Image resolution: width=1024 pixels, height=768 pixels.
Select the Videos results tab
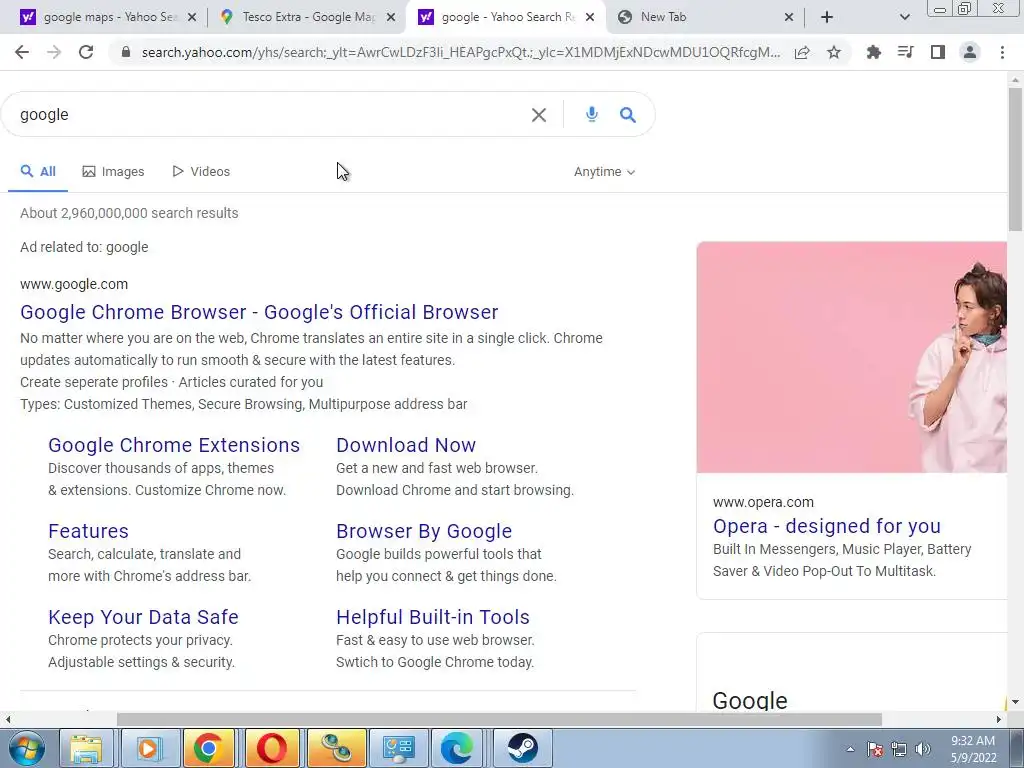(201, 172)
